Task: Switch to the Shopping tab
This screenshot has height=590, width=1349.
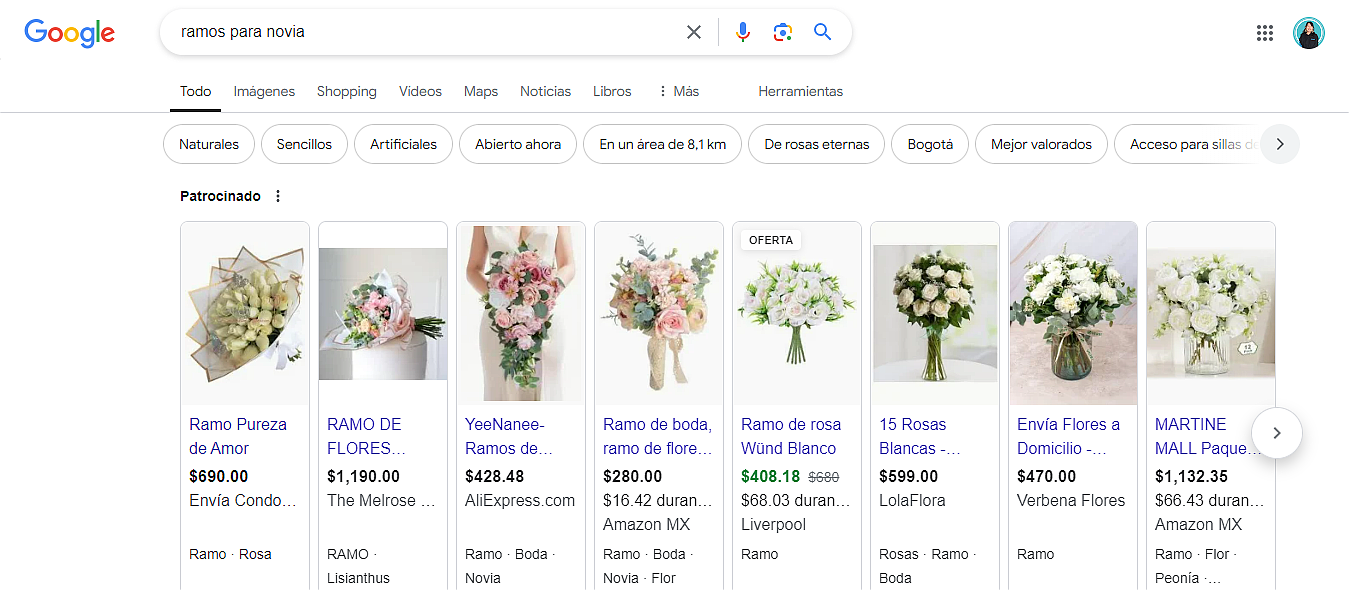Action: tap(346, 91)
